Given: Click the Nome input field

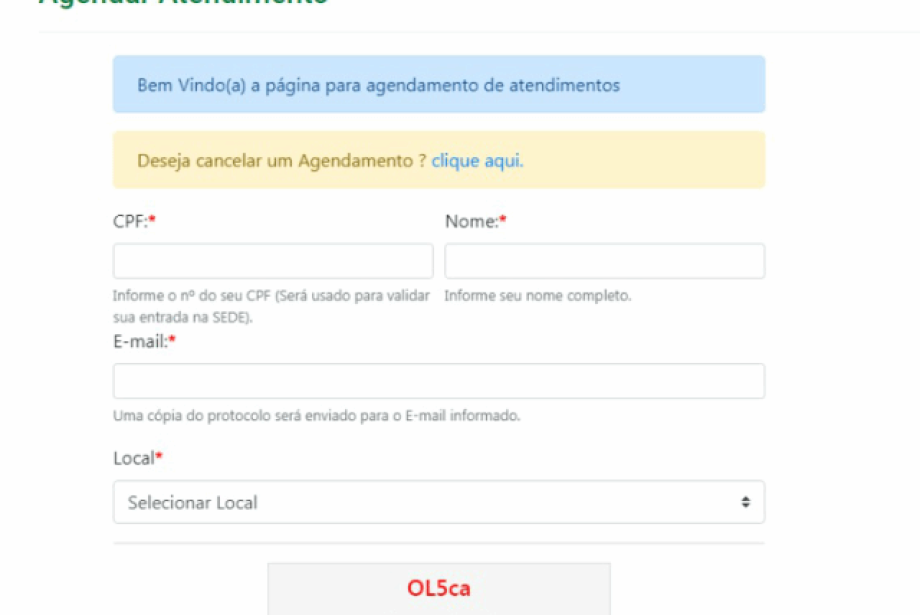Looking at the screenshot, I should tap(604, 261).
